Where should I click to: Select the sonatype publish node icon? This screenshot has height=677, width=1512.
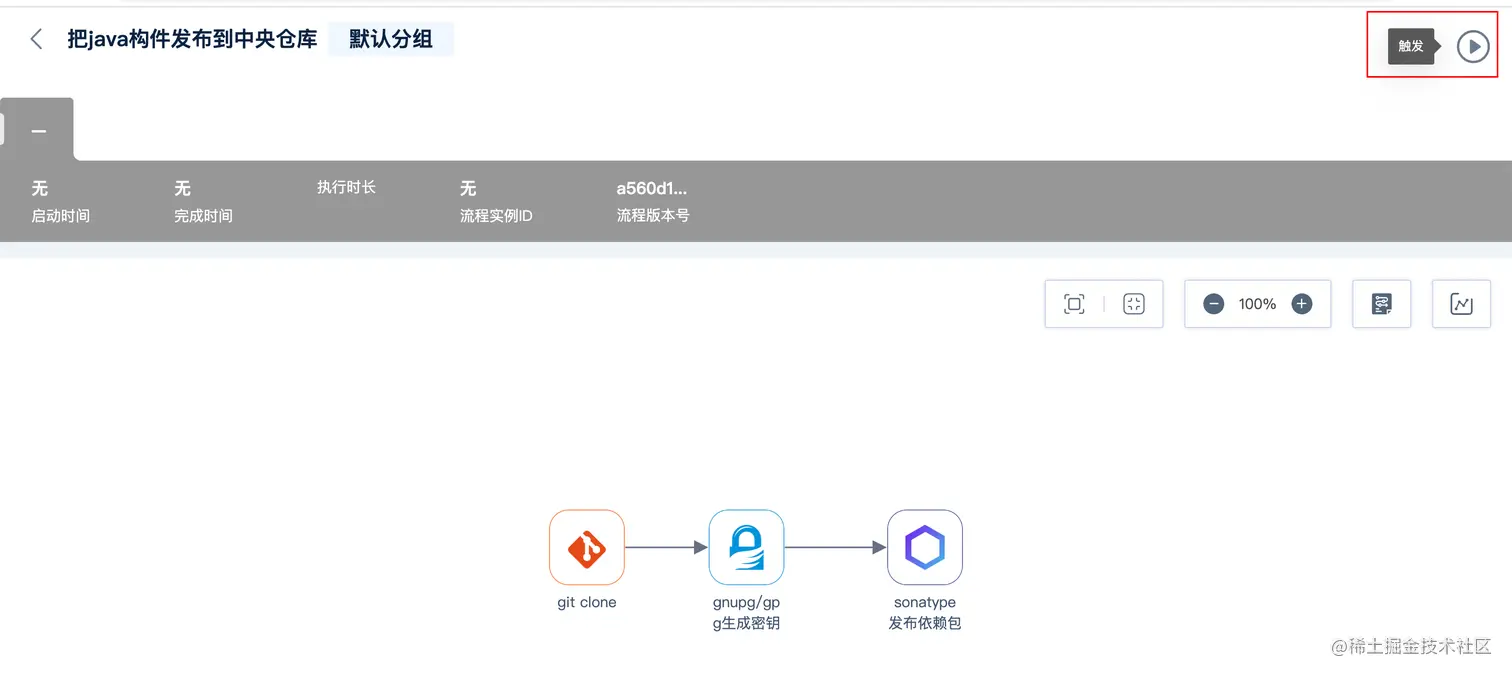(x=925, y=547)
